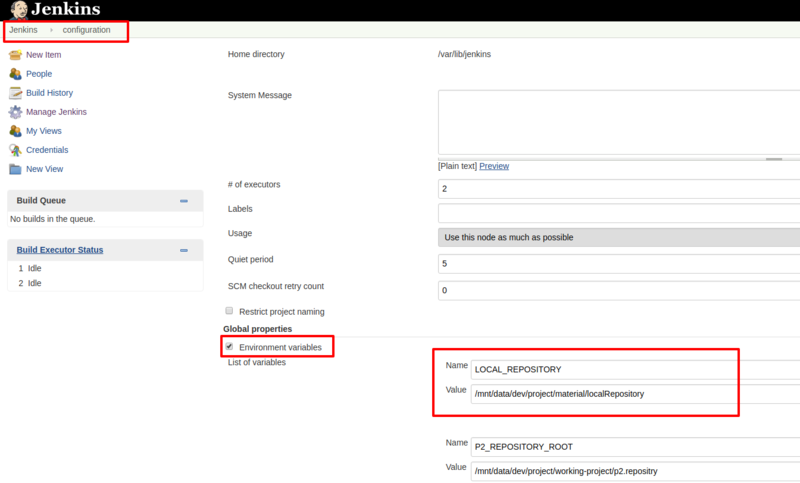Click the New Item icon
Screen dimensions: 800x483
[x=15, y=55]
